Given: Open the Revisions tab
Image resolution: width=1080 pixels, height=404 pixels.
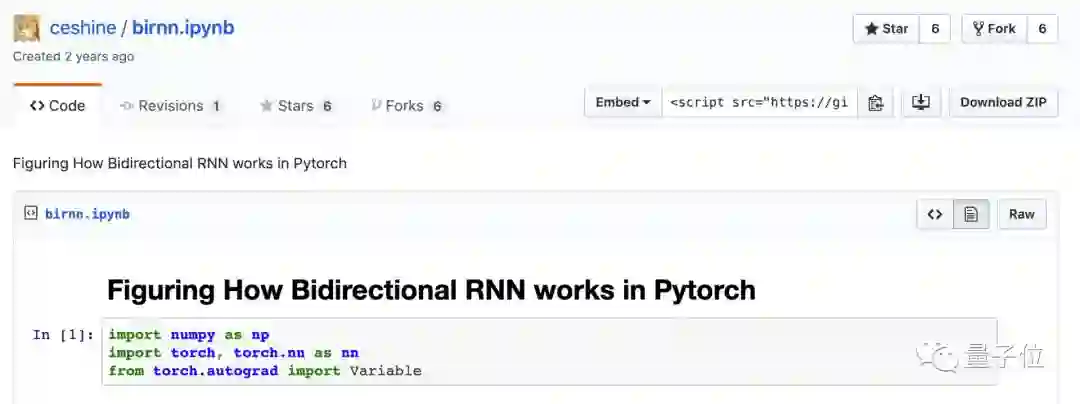Looking at the screenshot, I should [x=170, y=106].
